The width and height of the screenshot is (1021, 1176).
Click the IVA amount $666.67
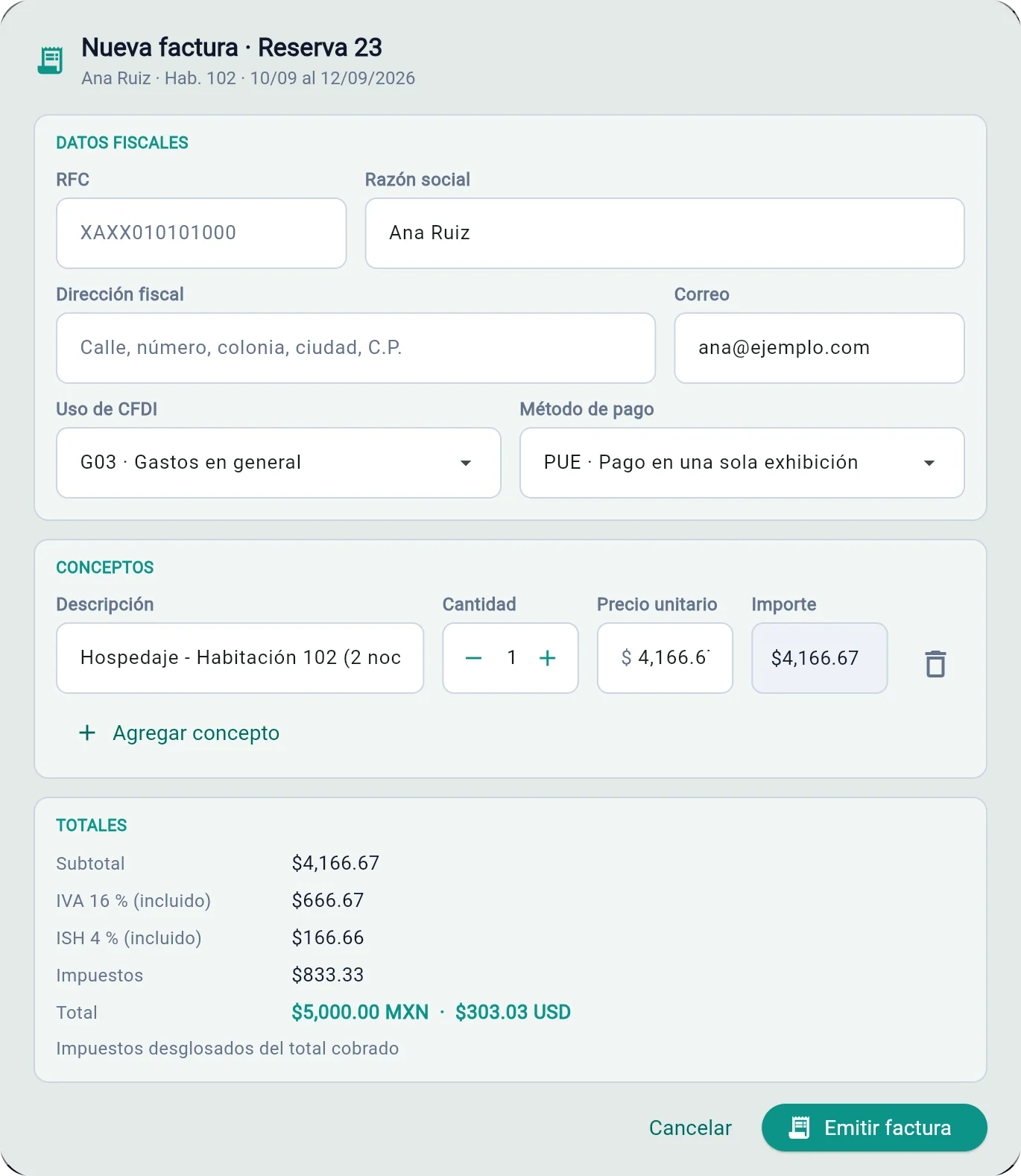328,900
